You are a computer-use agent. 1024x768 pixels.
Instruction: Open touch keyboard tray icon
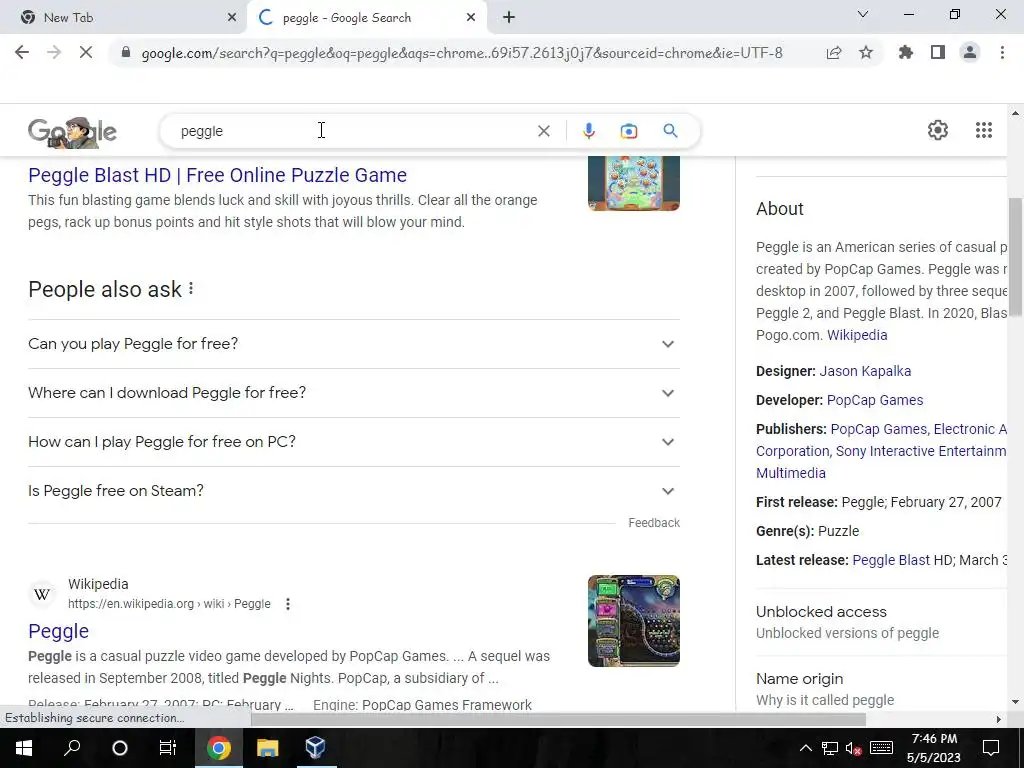click(881, 748)
